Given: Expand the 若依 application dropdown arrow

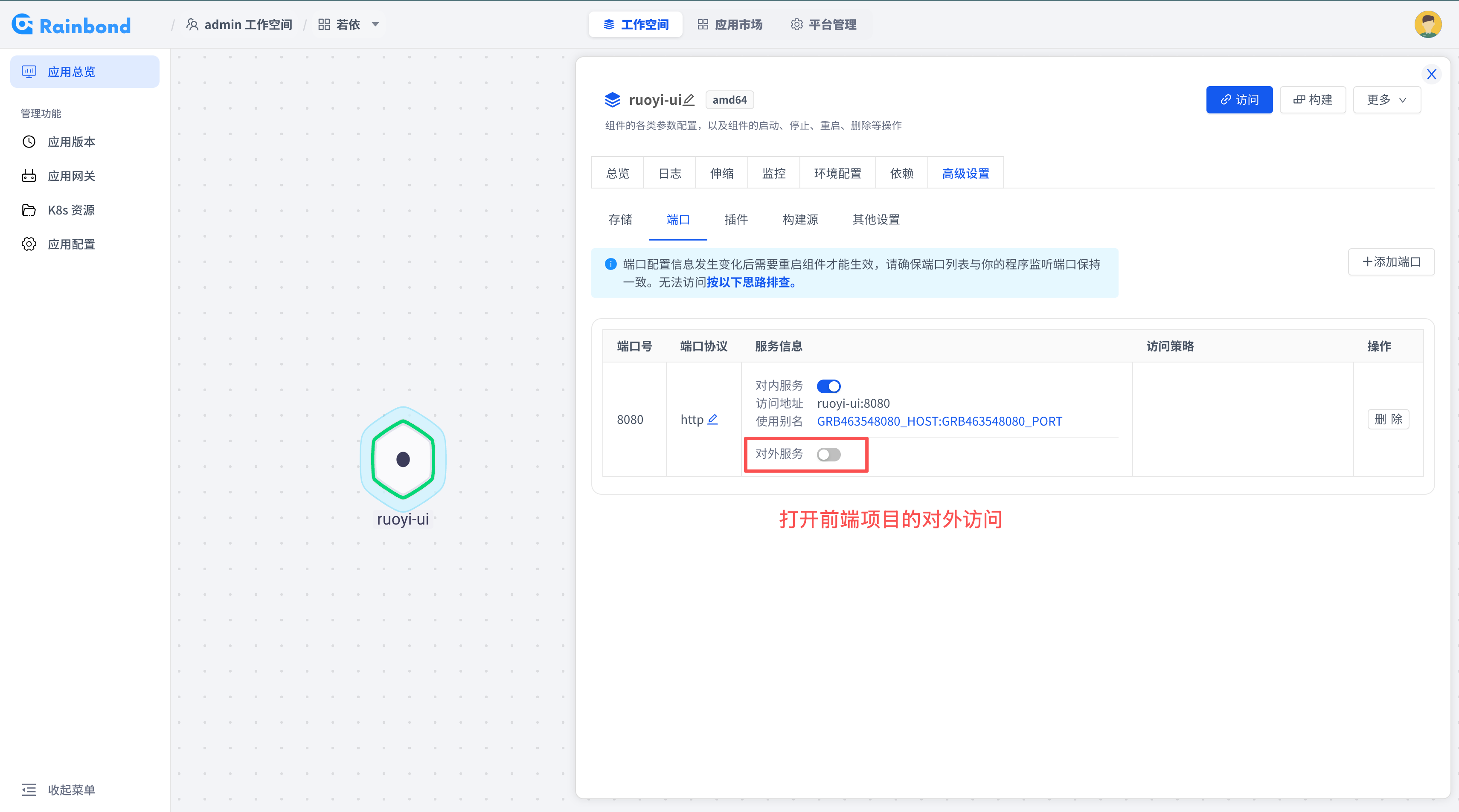Looking at the screenshot, I should click(375, 24).
